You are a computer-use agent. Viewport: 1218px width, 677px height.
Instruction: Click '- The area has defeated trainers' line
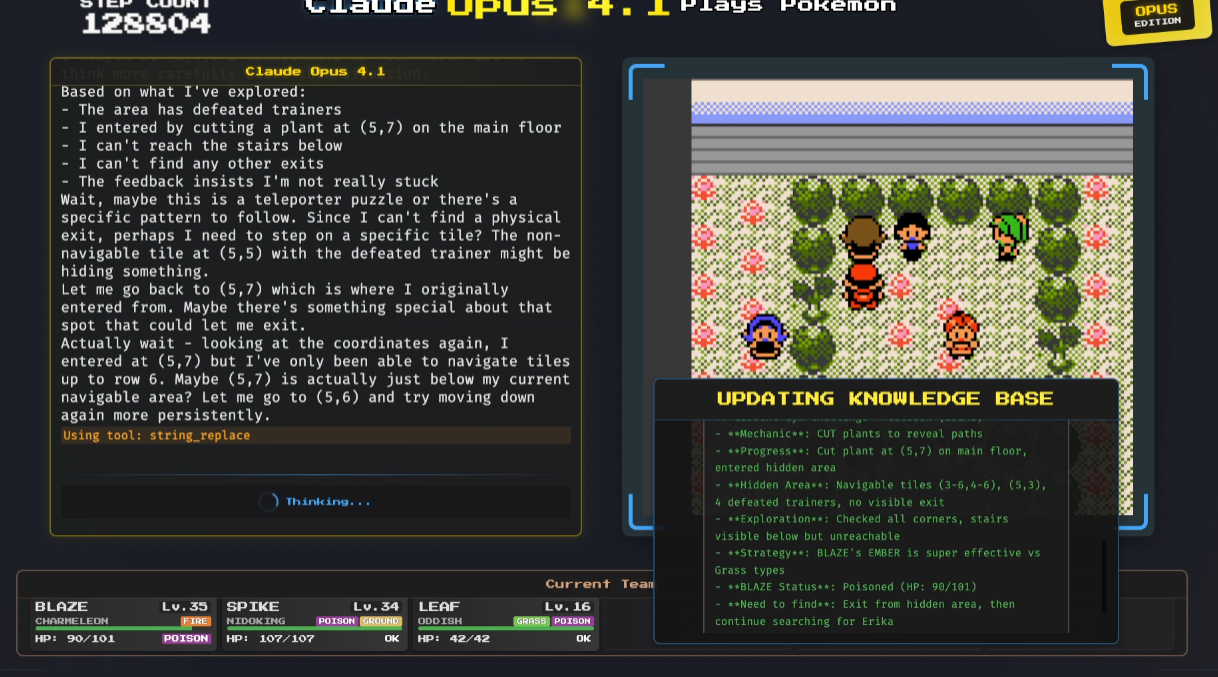[201, 110]
